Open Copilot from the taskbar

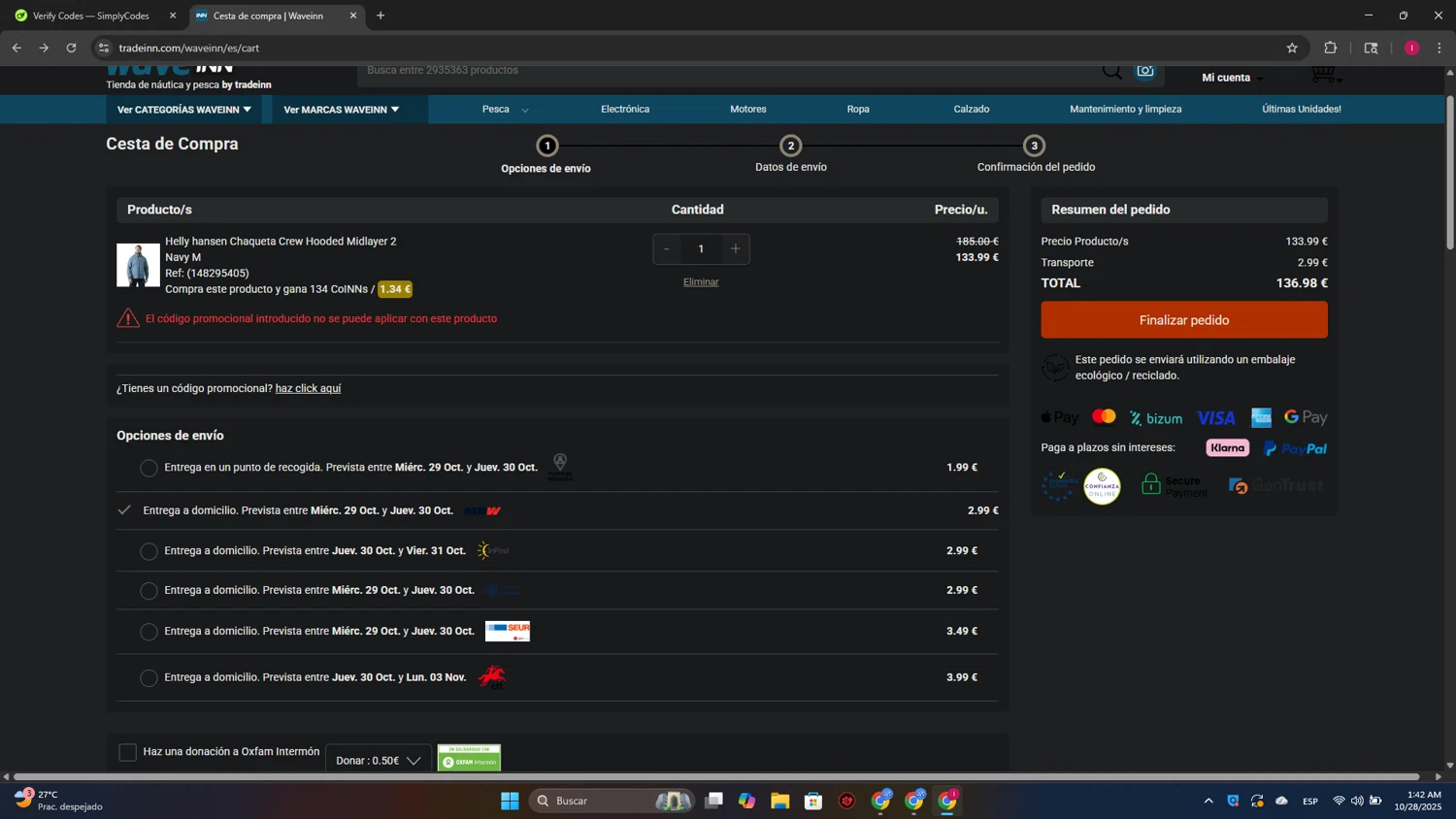[x=746, y=801]
